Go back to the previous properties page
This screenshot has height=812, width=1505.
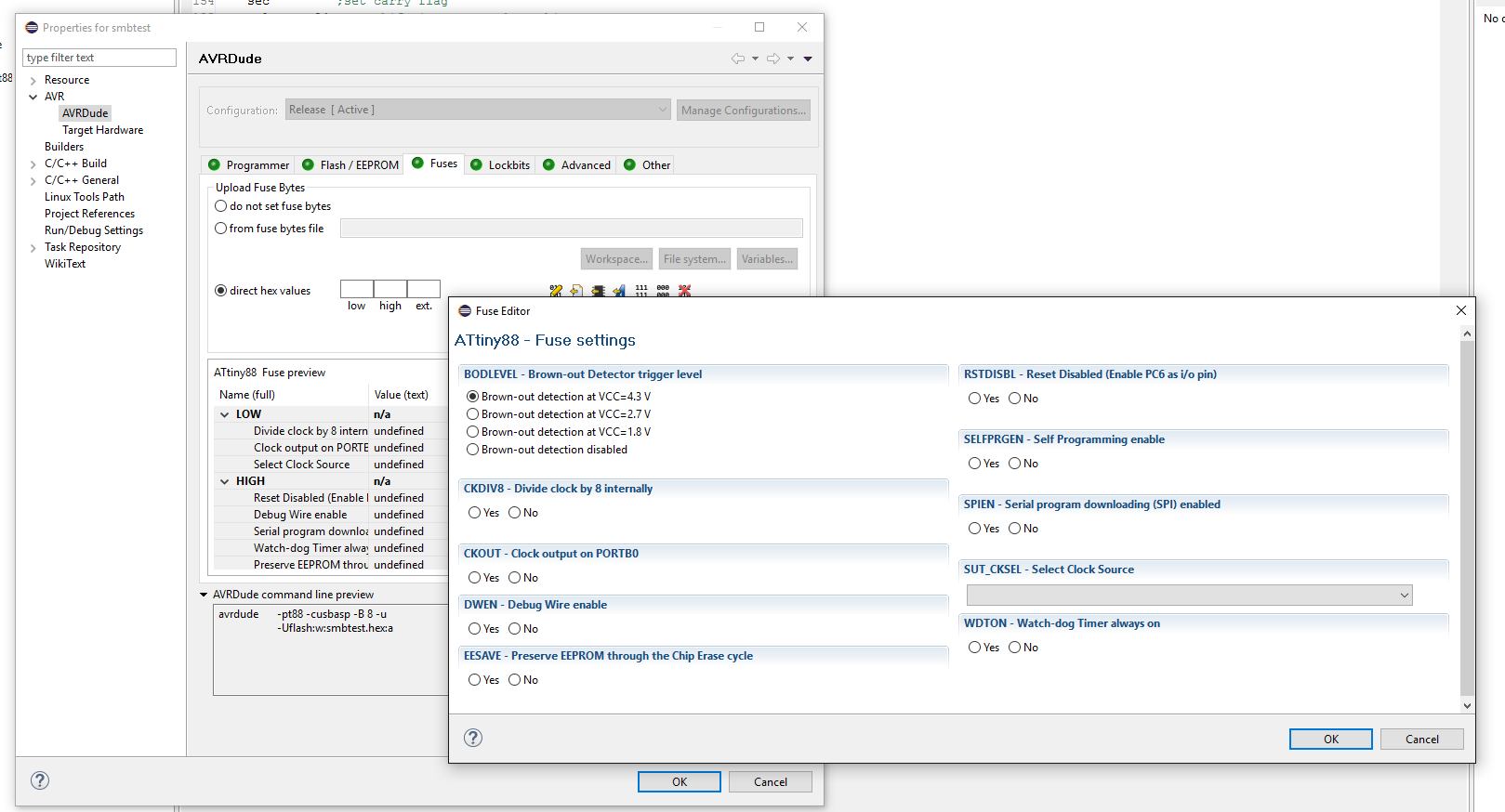738,59
